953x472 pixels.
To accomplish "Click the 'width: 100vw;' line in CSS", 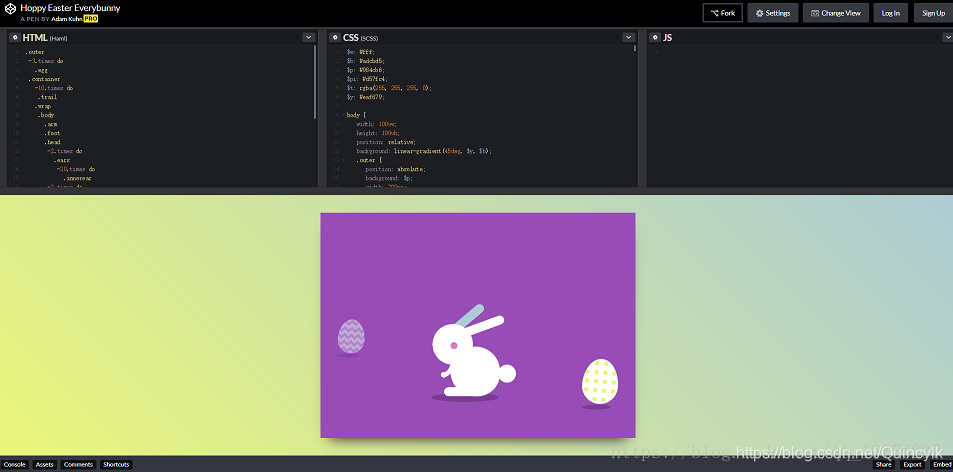I will coord(376,124).
